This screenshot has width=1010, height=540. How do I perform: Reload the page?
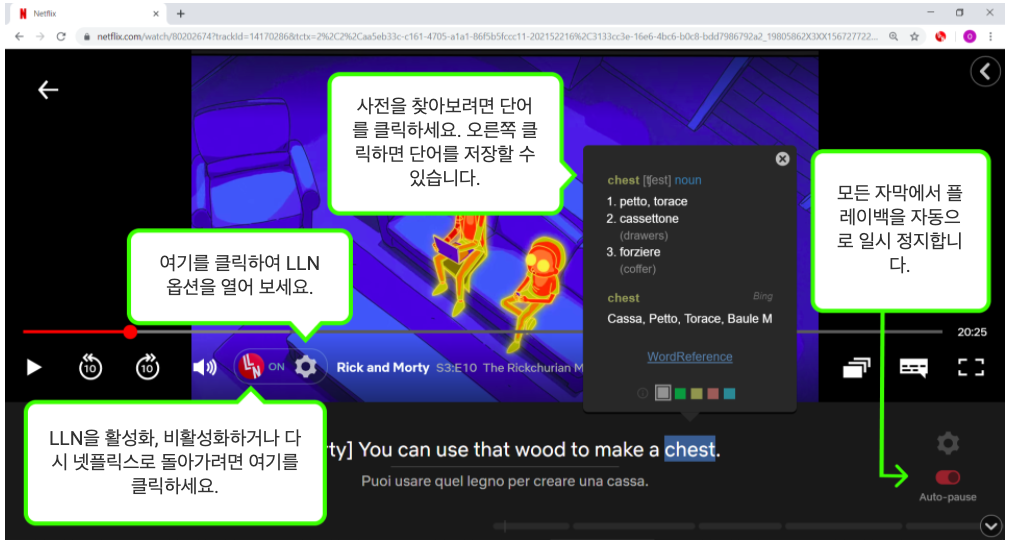[61, 37]
